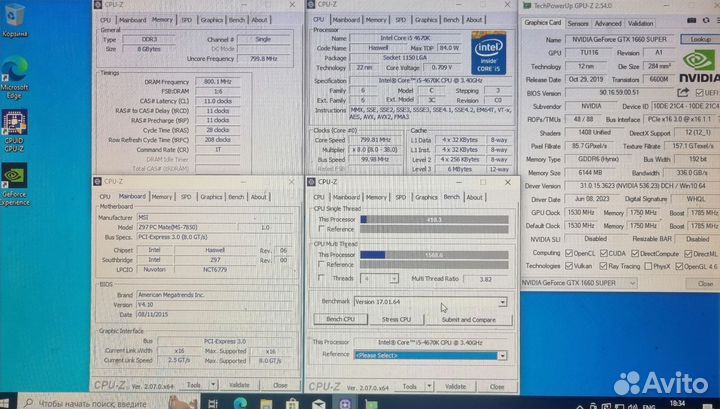Screen dimensions: 720x409
Task: Open File Explorer from the taskbar
Action: click(266, 404)
